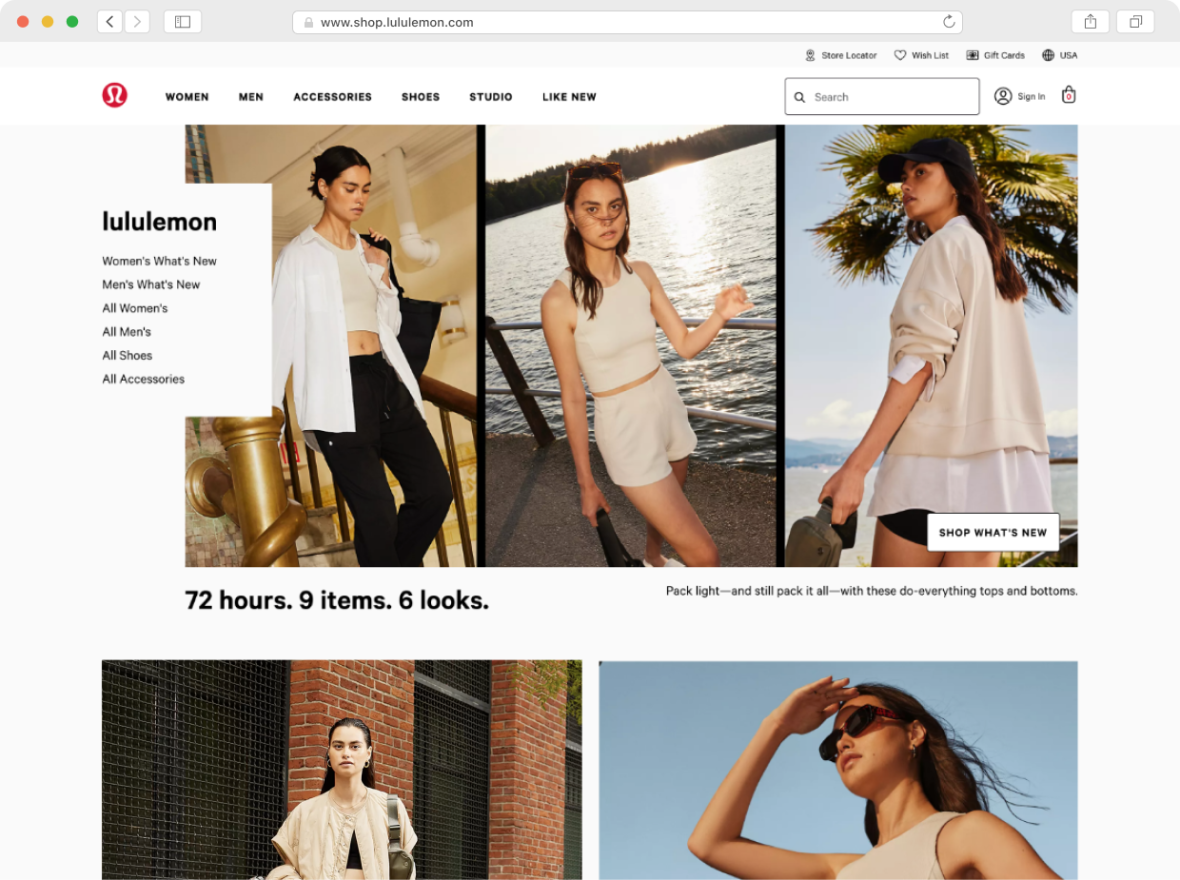Screen dimensions: 1180x880
Task: Open the Gift Cards page
Action: pos(995,55)
